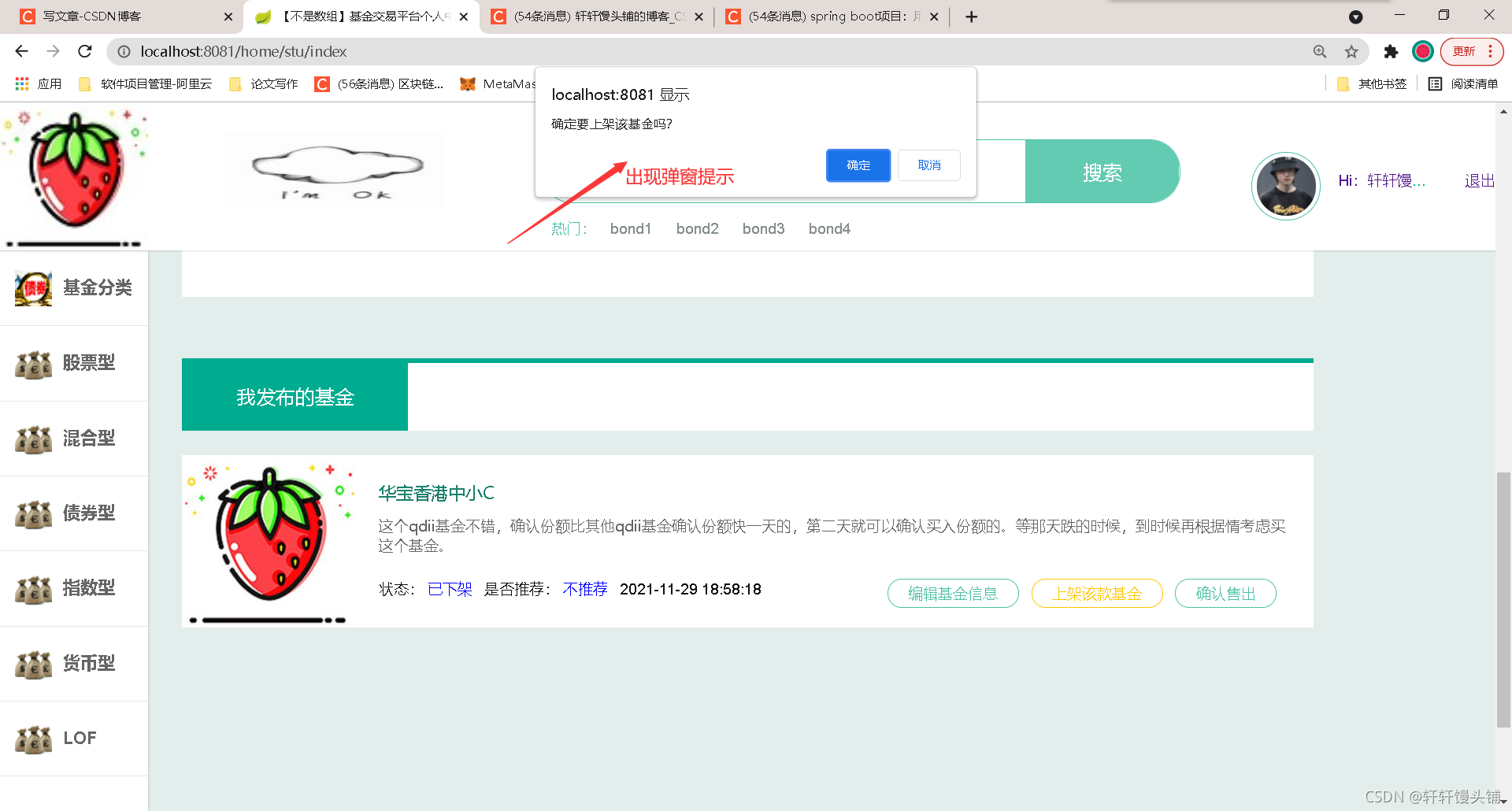Screen dimensions: 1512x811
Task: Open the extensions puzzle icon
Action: (1391, 52)
